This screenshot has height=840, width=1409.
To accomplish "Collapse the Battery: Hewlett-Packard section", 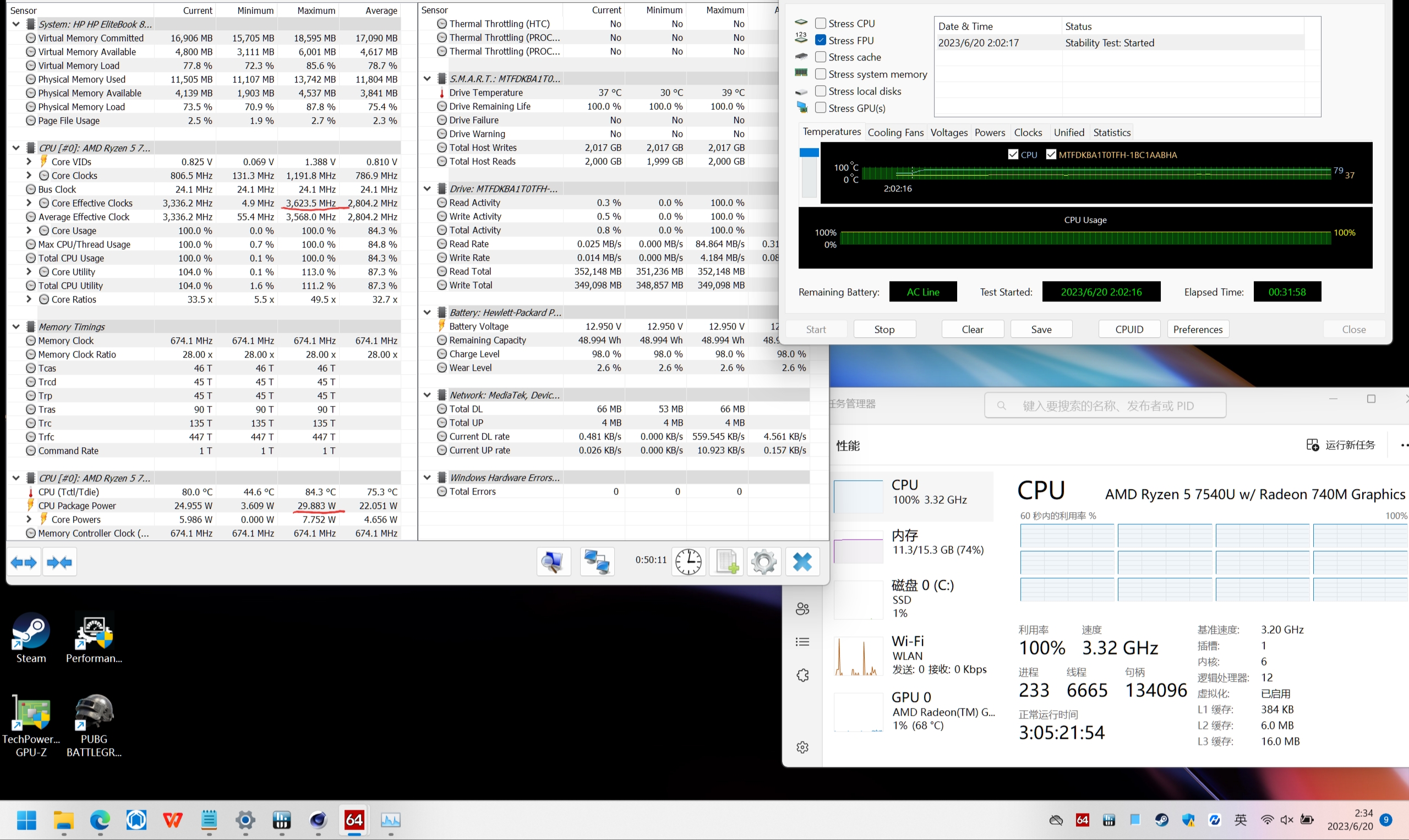I will (x=427, y=312).
